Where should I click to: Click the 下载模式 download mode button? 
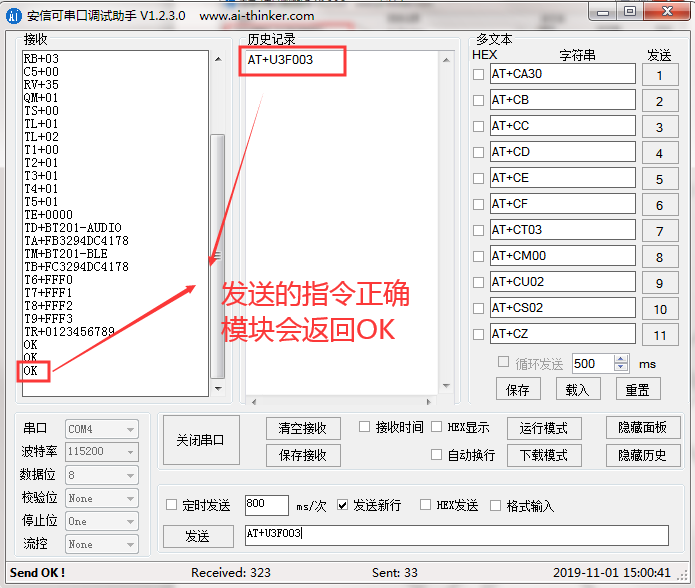pyautogui.click(x=544, y=455)
